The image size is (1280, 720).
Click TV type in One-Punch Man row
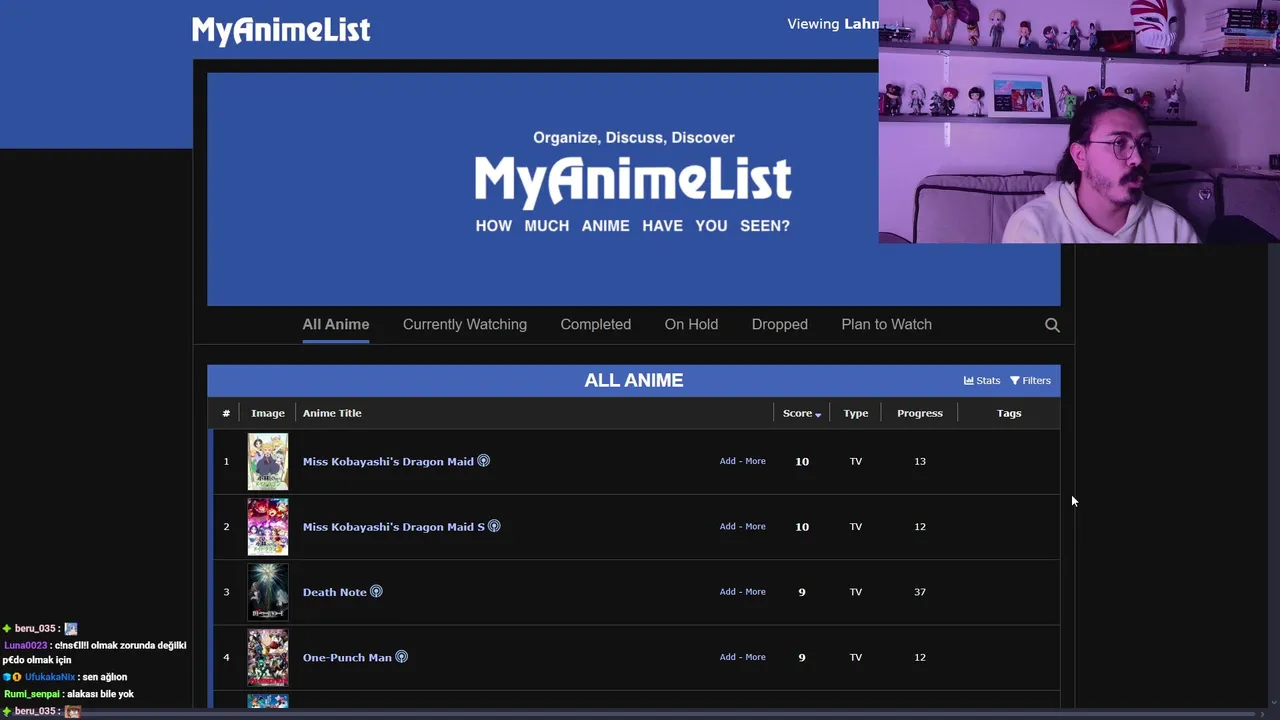tap(856, 657)
